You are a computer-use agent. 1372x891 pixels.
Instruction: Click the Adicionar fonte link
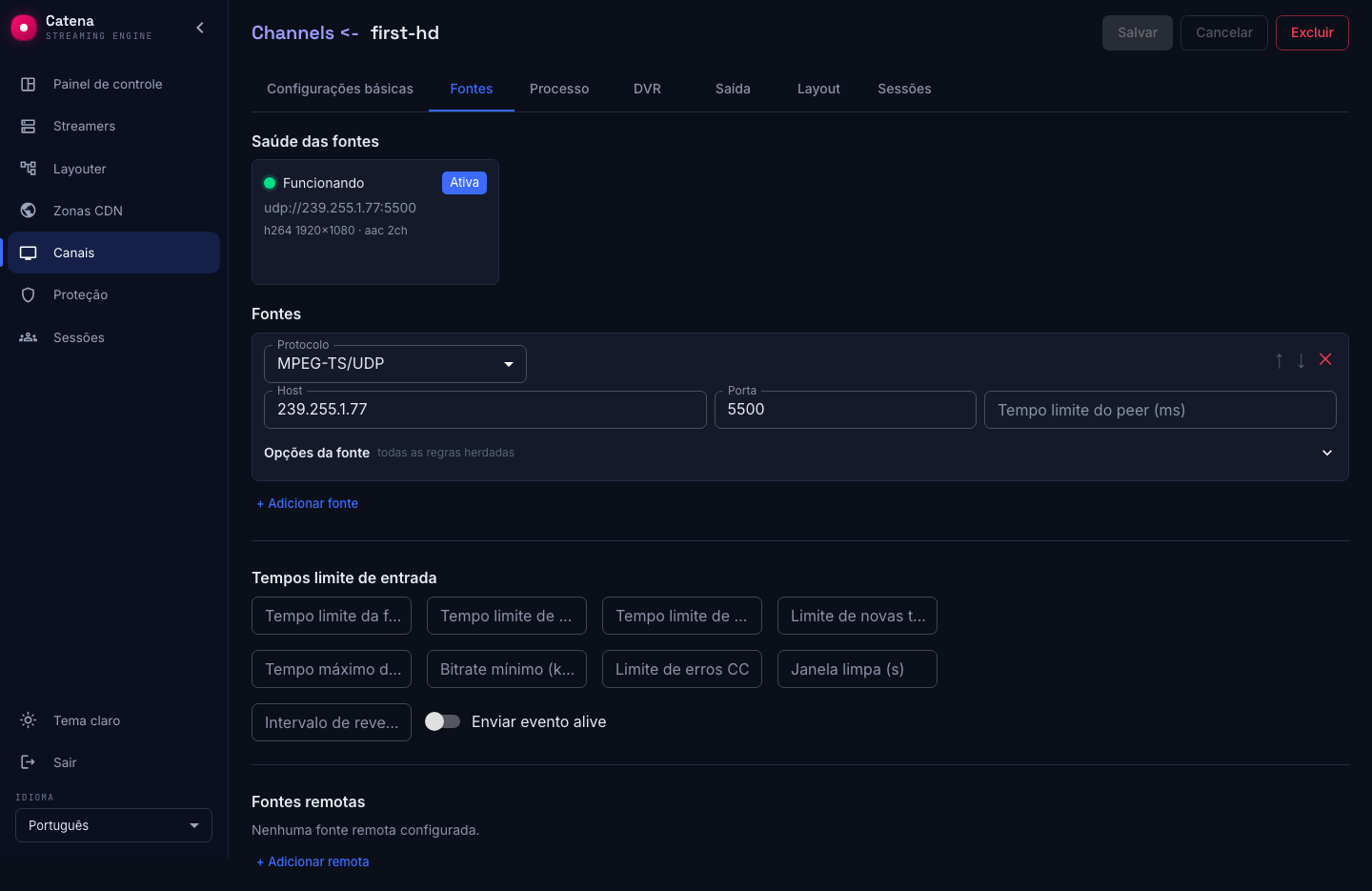pyautogui.click(x=308, y=503)
